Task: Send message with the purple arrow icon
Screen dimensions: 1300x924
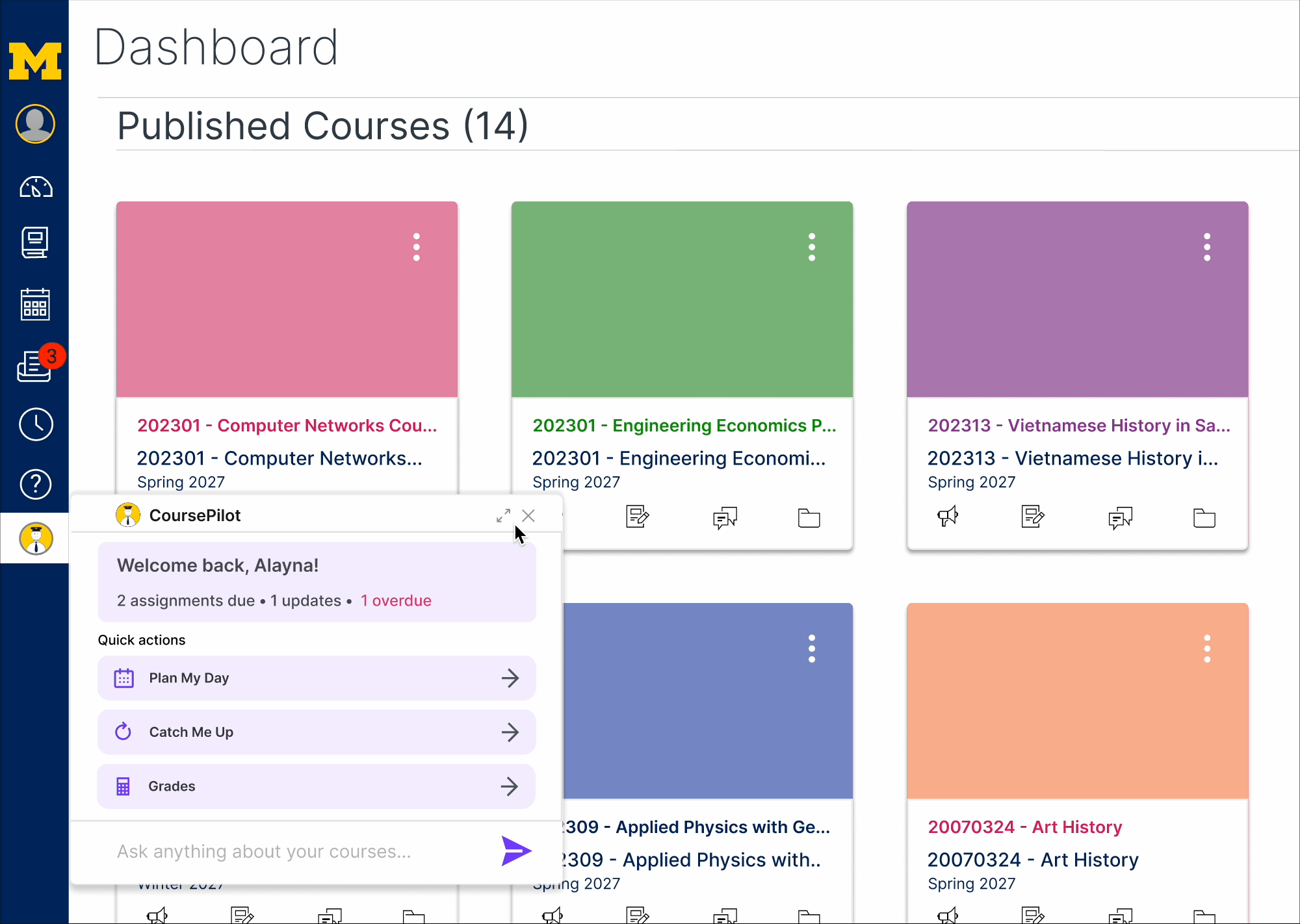Action: click(x=516, y=851)
